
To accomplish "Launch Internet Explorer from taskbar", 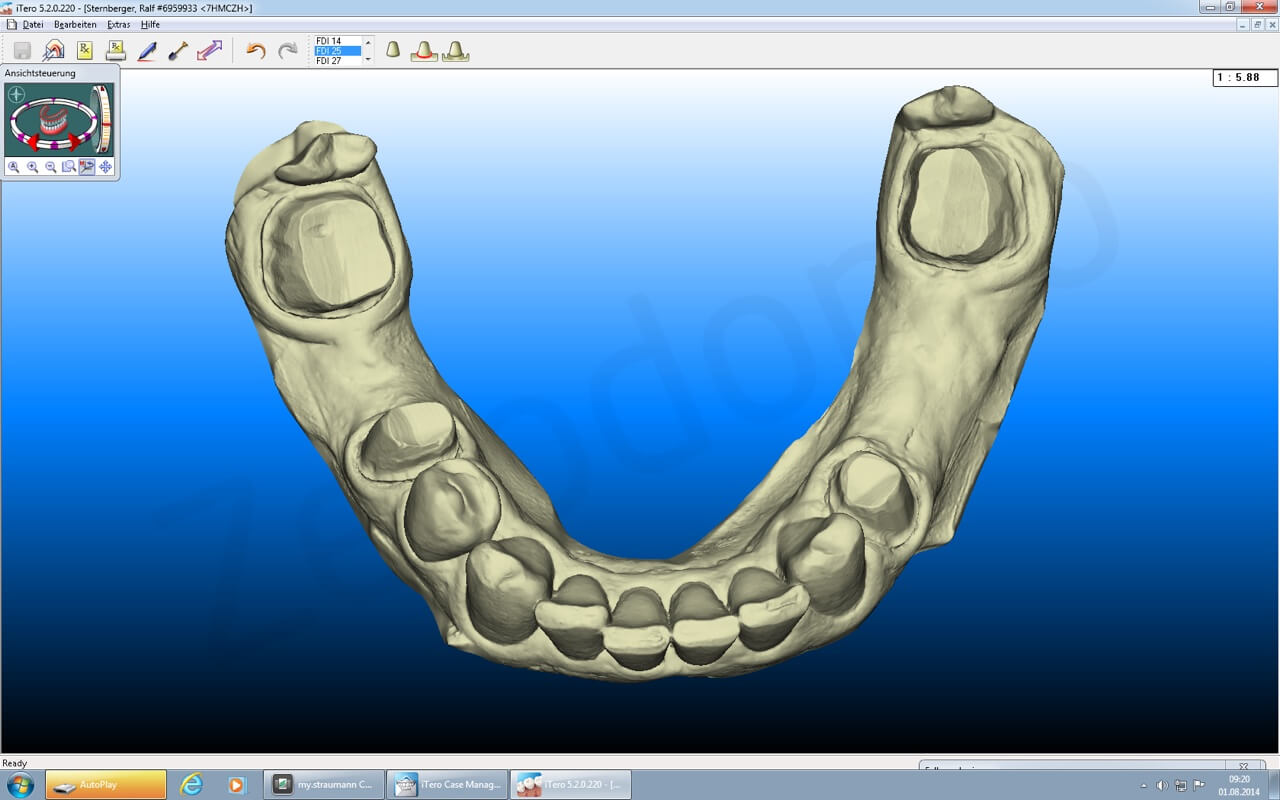I will [x=191, y=785].
